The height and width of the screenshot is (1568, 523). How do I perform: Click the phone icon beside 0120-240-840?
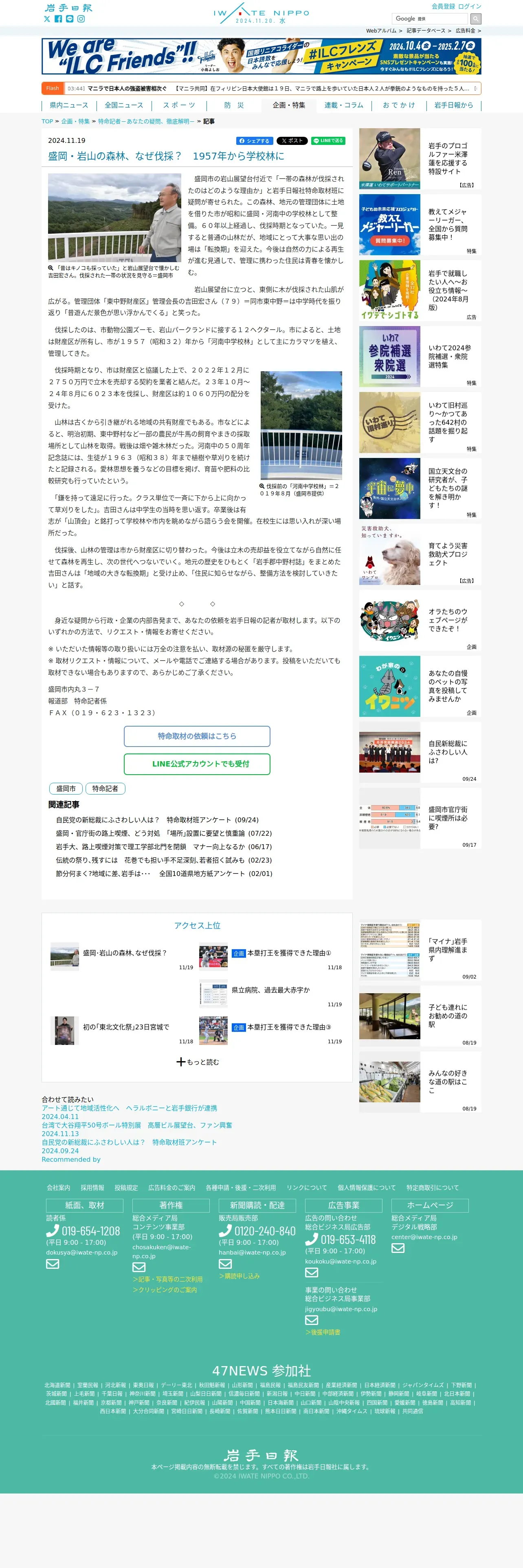(x=225, y=1231)
